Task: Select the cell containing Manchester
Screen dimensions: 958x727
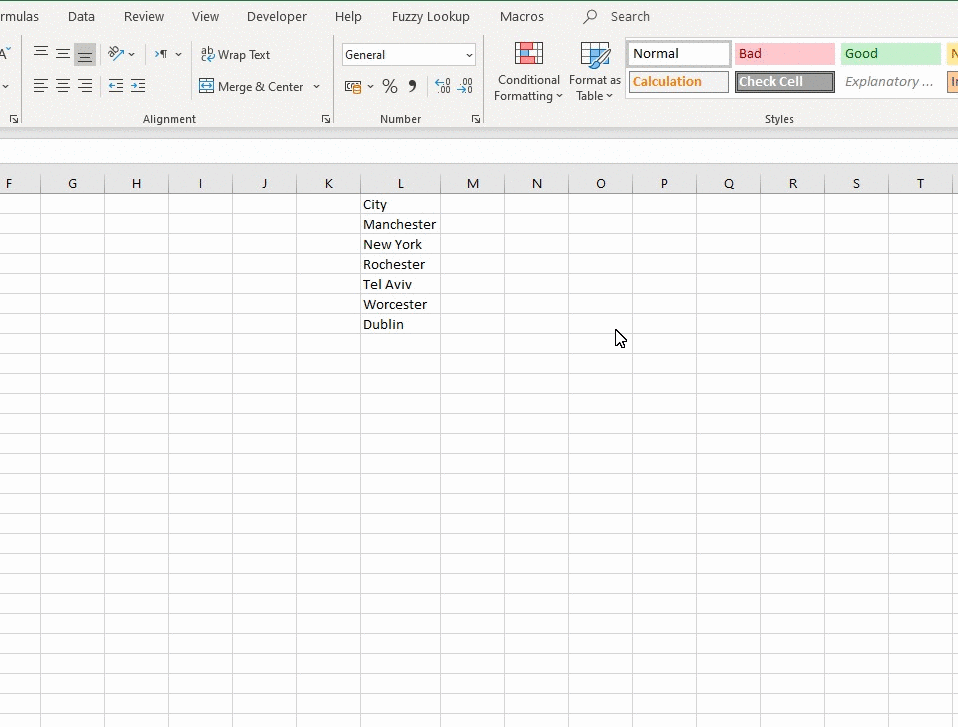Action: pos(400,225)
